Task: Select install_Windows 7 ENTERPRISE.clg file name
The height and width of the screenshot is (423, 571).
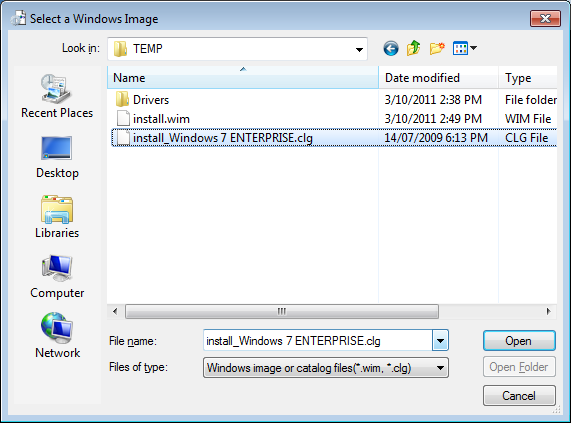Action: coord(223,138)
